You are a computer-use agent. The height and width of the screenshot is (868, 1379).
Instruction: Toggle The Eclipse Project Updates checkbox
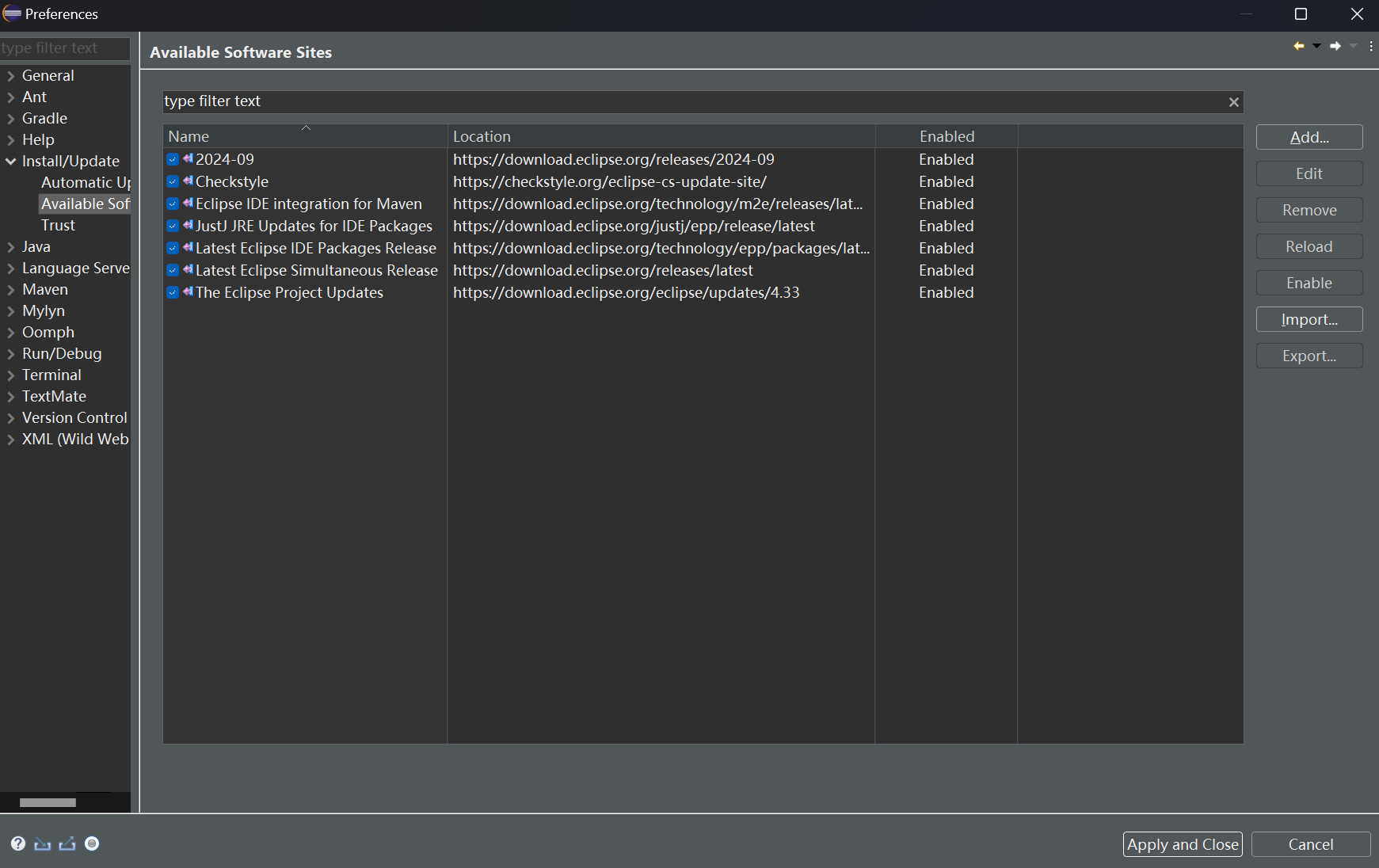click(173, 292)
